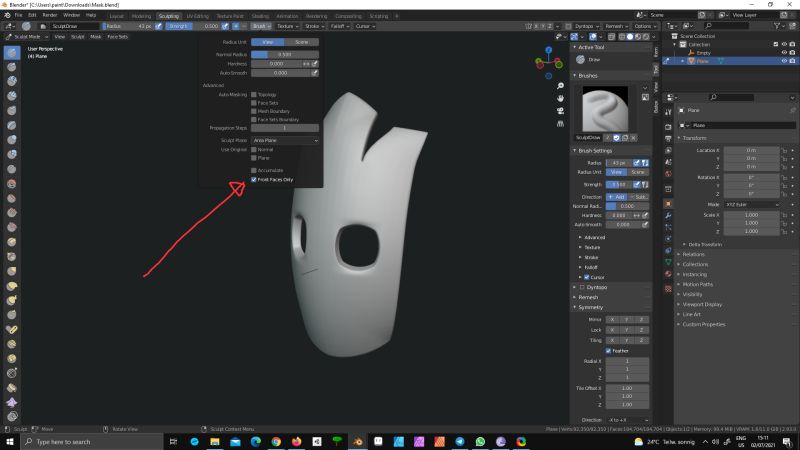Open the Texture properties checker tab

pos(668,288)
